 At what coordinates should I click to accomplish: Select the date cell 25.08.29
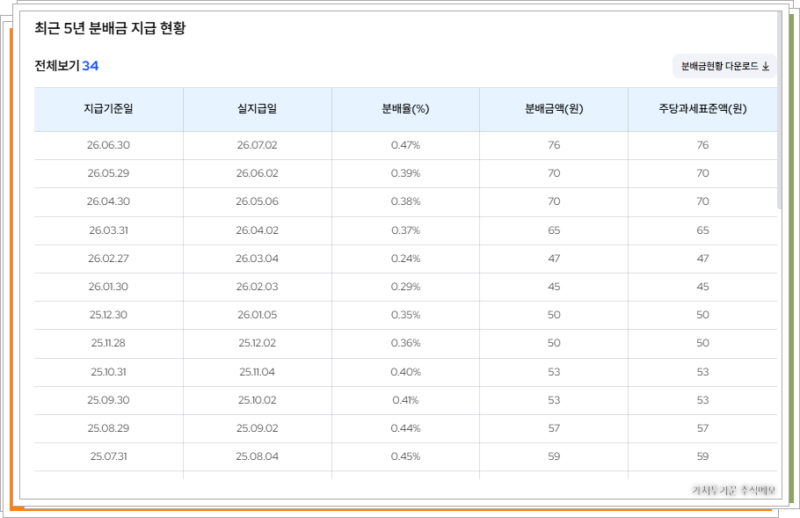[x=108, y=428]
